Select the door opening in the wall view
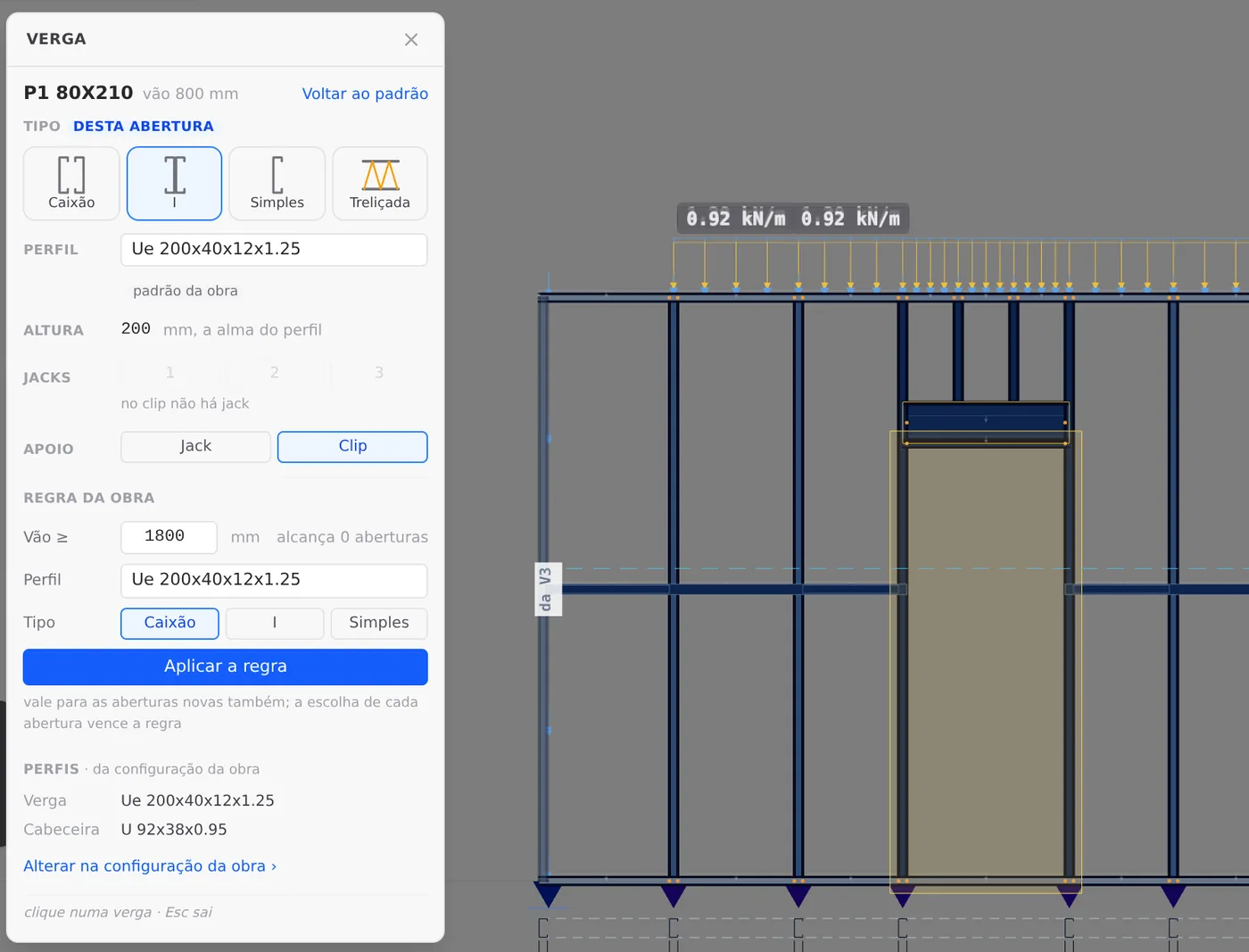This screenshot has width=1249, height=952. point(986,662)
